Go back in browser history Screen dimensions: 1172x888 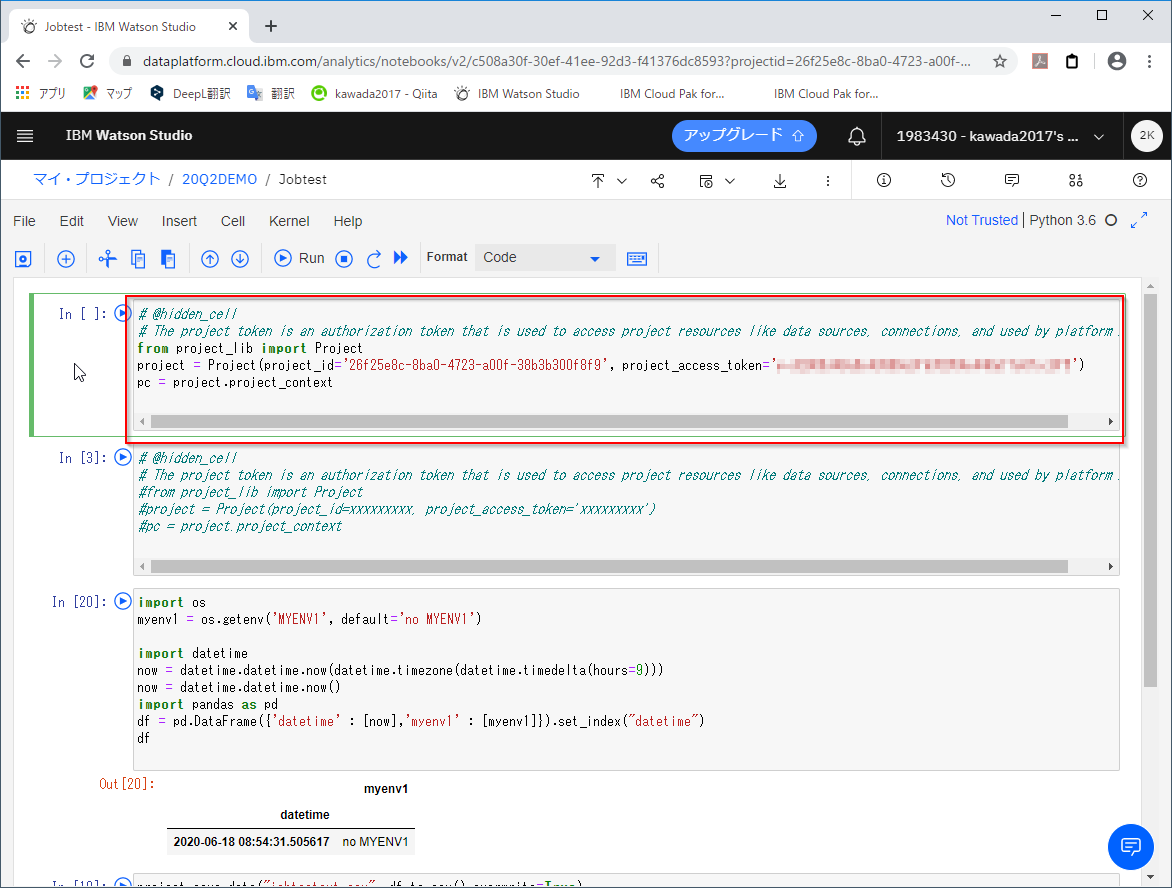(23, 61)
